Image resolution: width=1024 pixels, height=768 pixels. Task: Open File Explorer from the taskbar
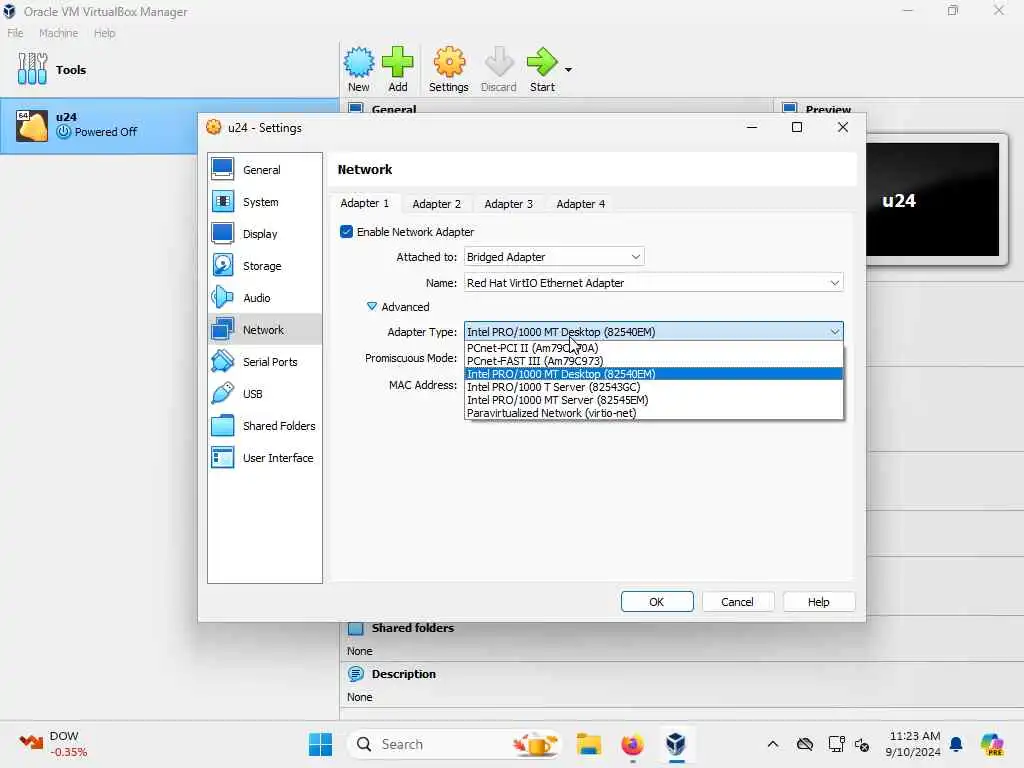[588, 744]
